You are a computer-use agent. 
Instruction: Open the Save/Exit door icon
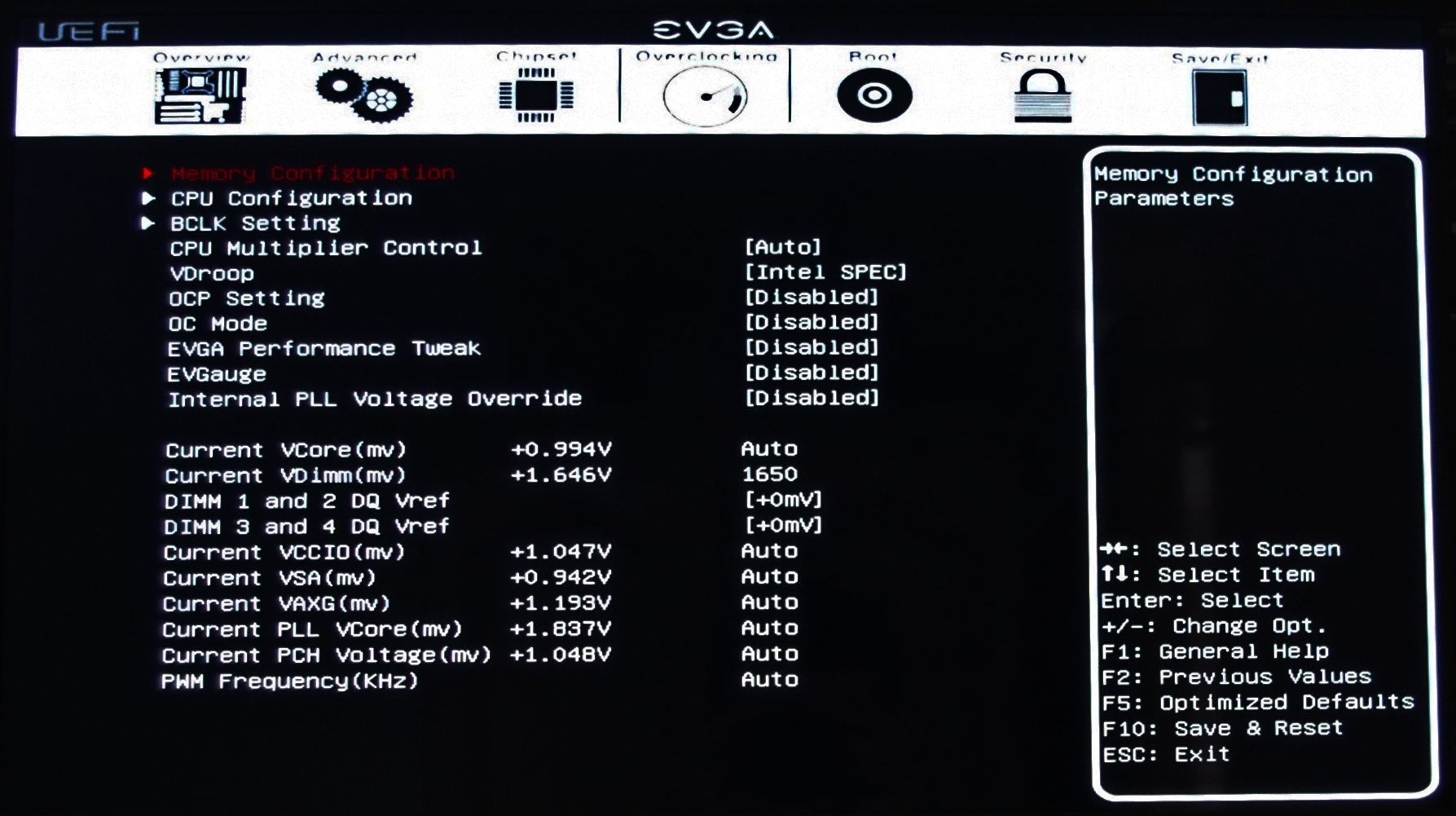[x=1220, y=97]
